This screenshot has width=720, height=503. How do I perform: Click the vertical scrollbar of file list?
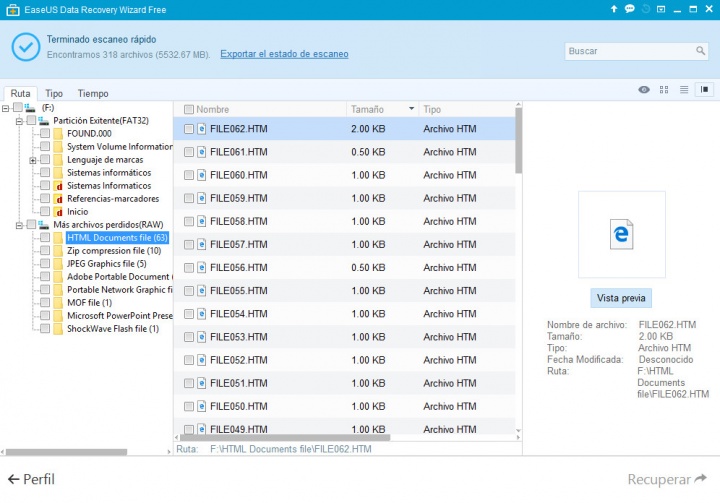(x=518, y=141)
